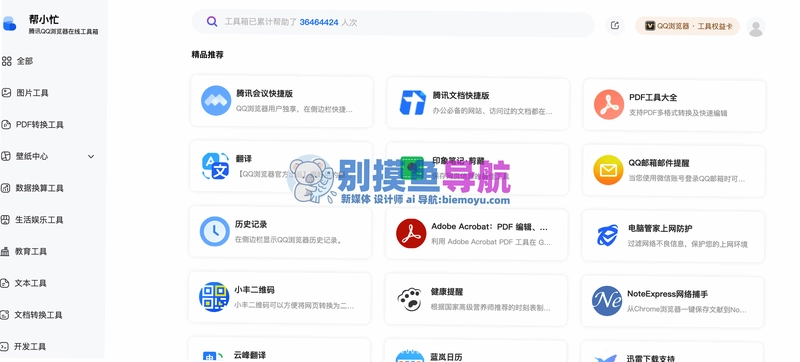This screenshot has height=362, width=800.
Task: Click the yellow QQ邮箱 envelope icon
Action: click(x=608, y=170)
